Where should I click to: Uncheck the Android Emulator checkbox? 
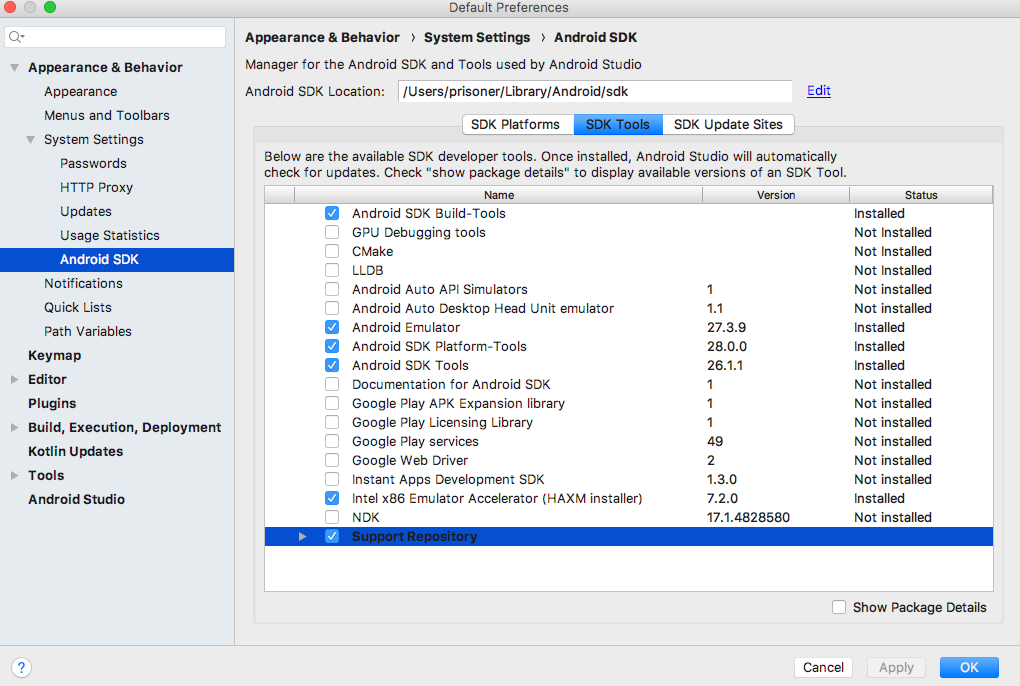332,327
